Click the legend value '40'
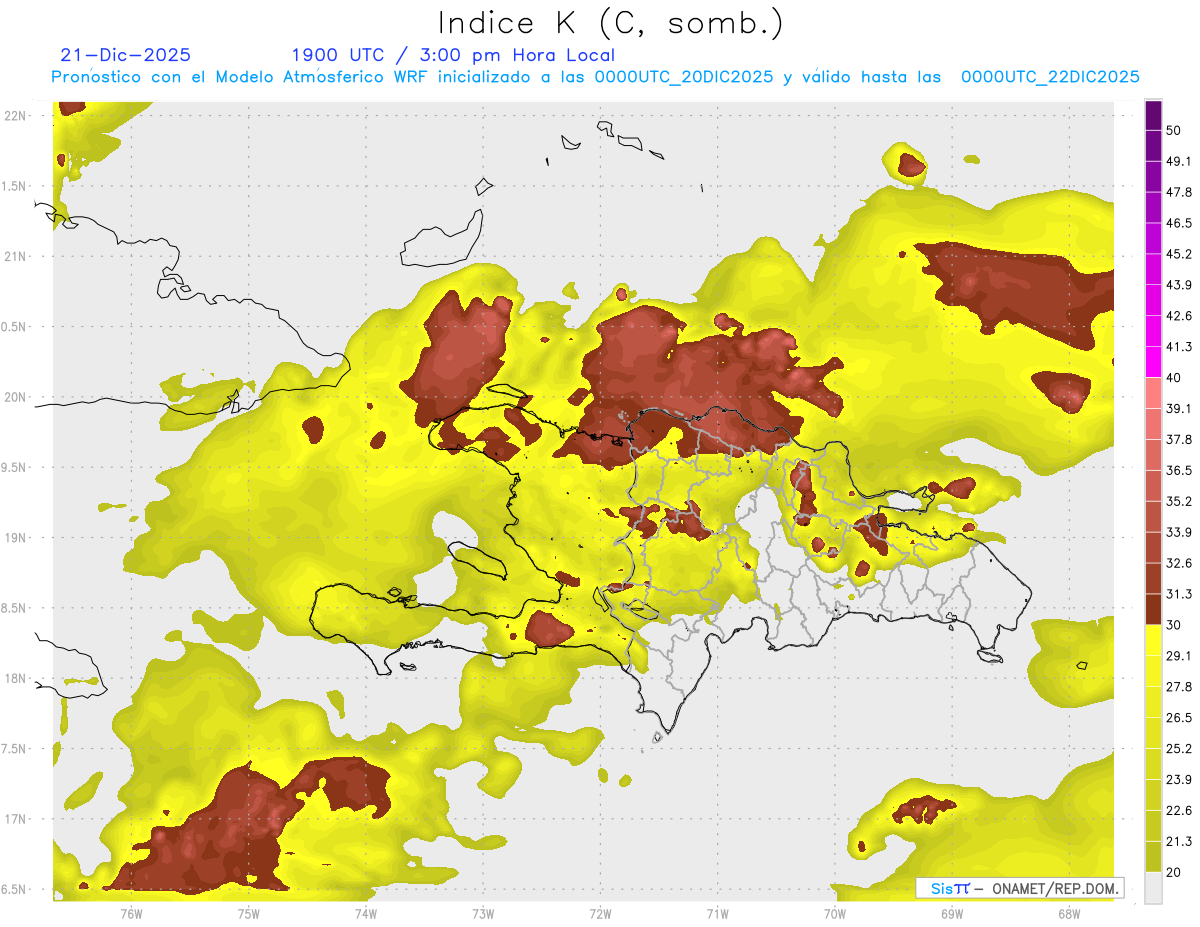1200x927 pixels. [1174, 378]
